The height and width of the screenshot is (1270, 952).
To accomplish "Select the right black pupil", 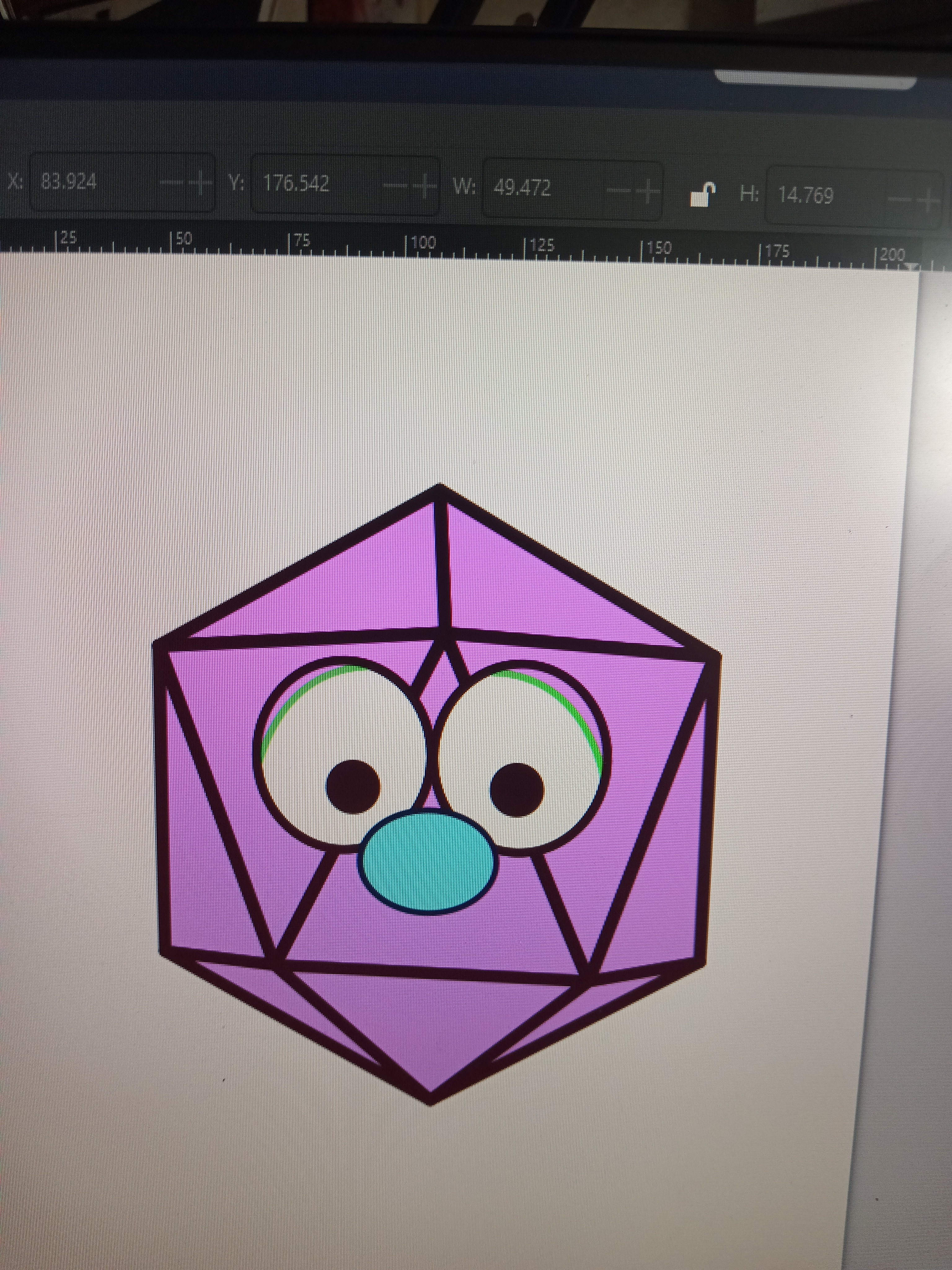I will (x=517, y=789).
